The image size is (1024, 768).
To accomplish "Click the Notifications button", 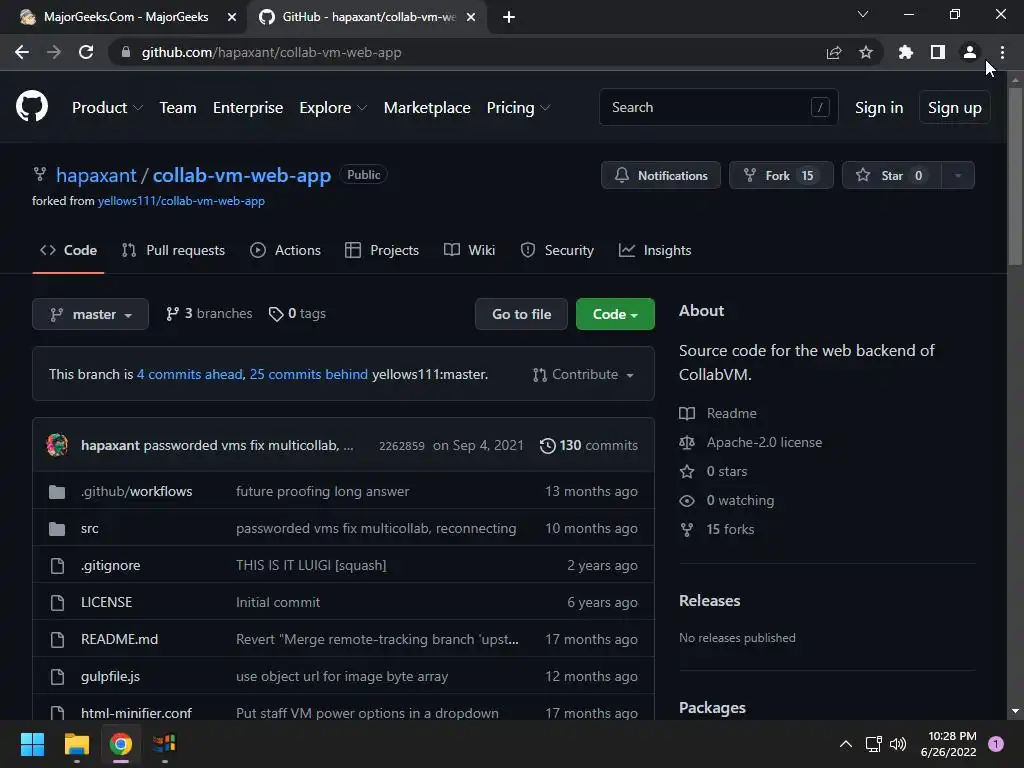I will pos(661,175).
